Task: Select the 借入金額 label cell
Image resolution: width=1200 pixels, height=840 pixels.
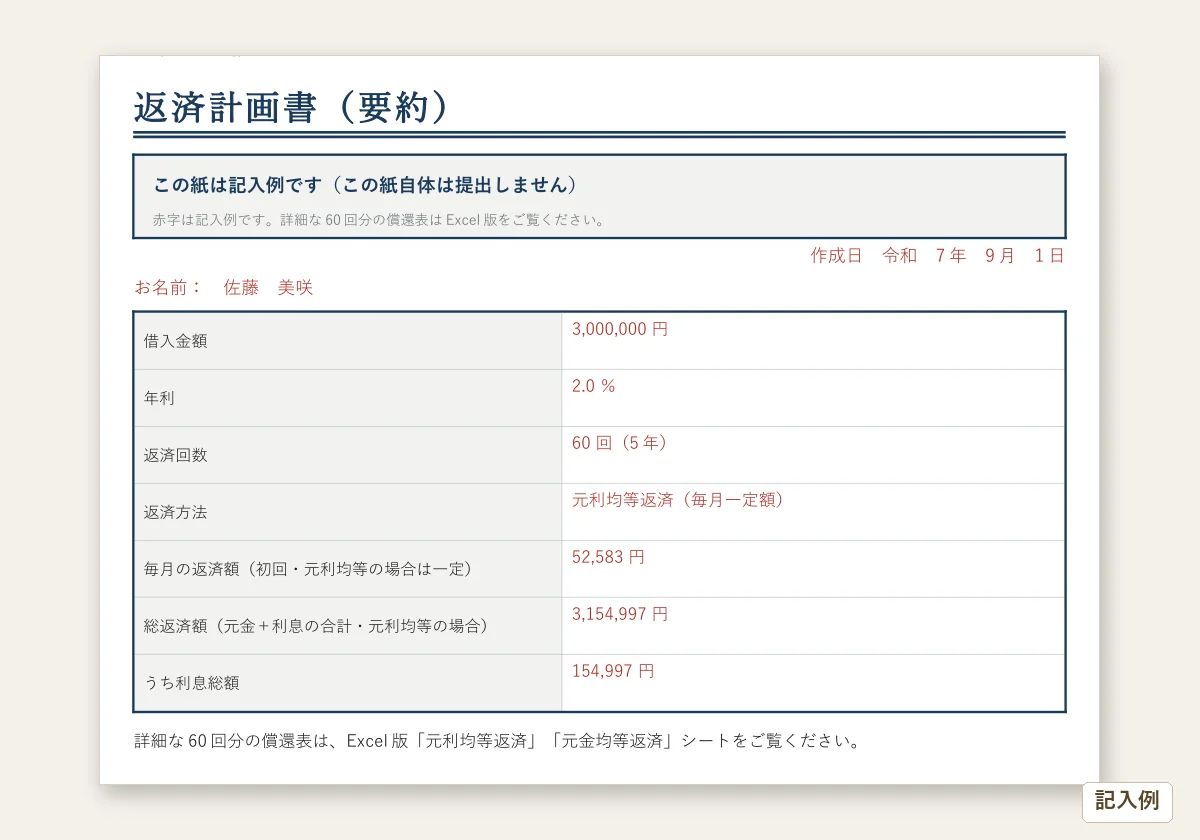Action: (348, 341)
